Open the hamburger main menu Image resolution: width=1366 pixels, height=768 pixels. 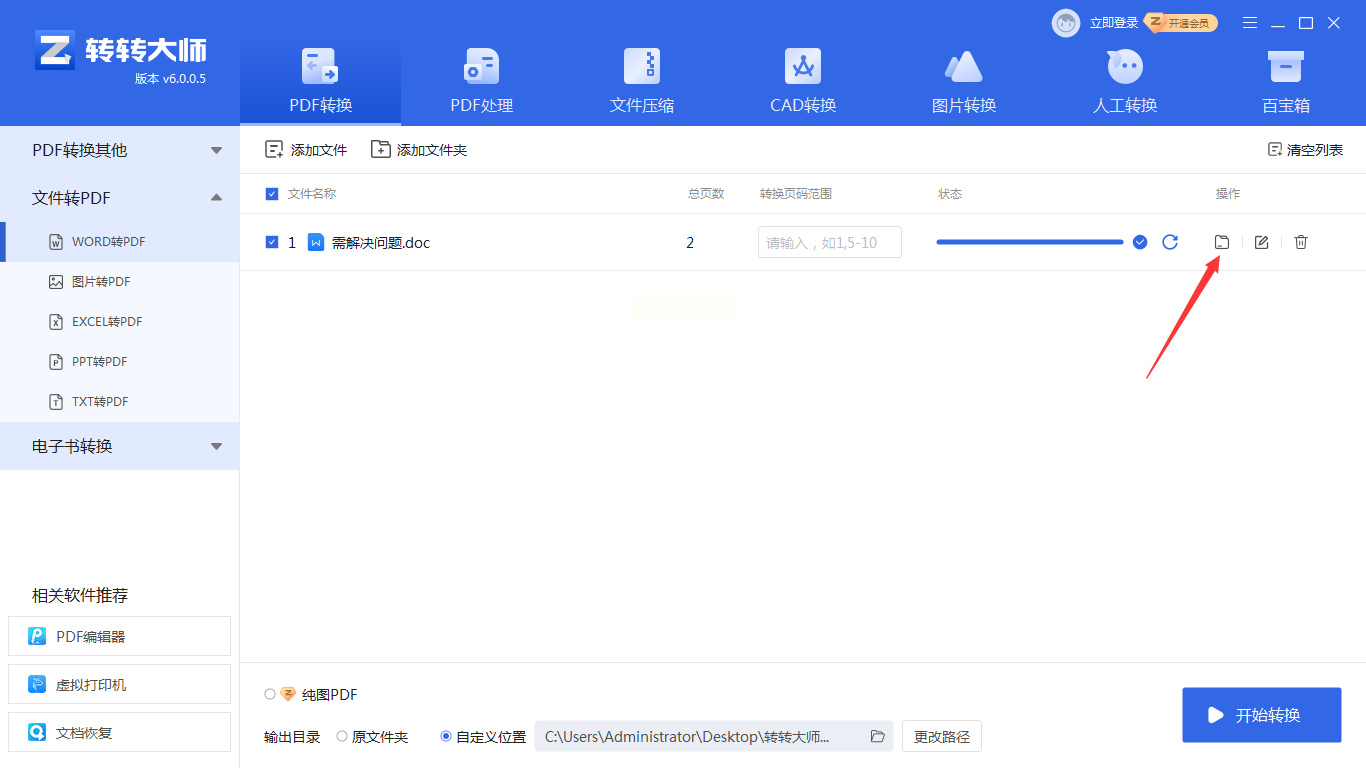[x=1250, y=23]
